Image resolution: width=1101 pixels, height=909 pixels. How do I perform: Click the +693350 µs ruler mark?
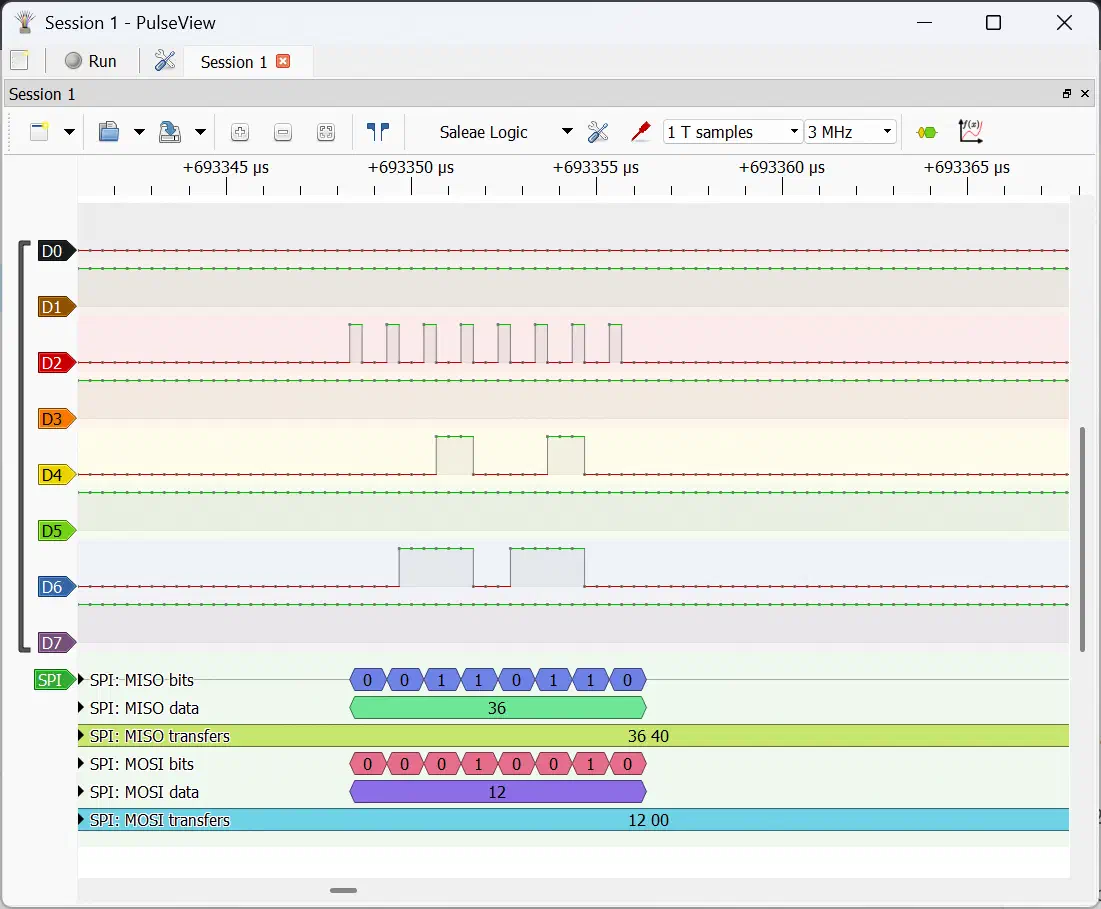point(411,168)
